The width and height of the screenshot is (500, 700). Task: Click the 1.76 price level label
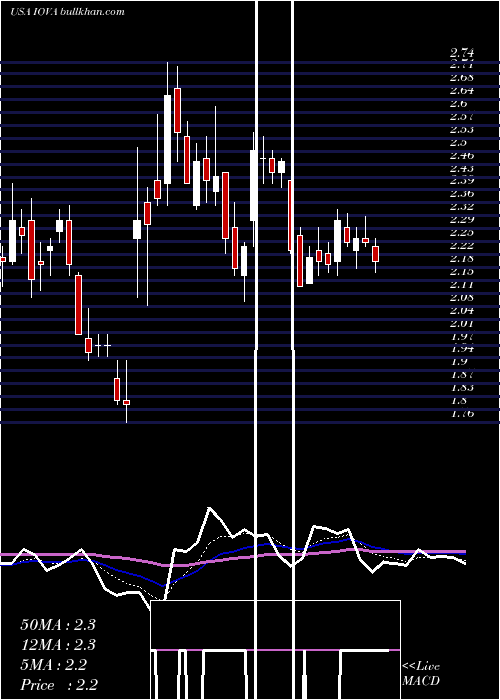(x=462, y=413)
